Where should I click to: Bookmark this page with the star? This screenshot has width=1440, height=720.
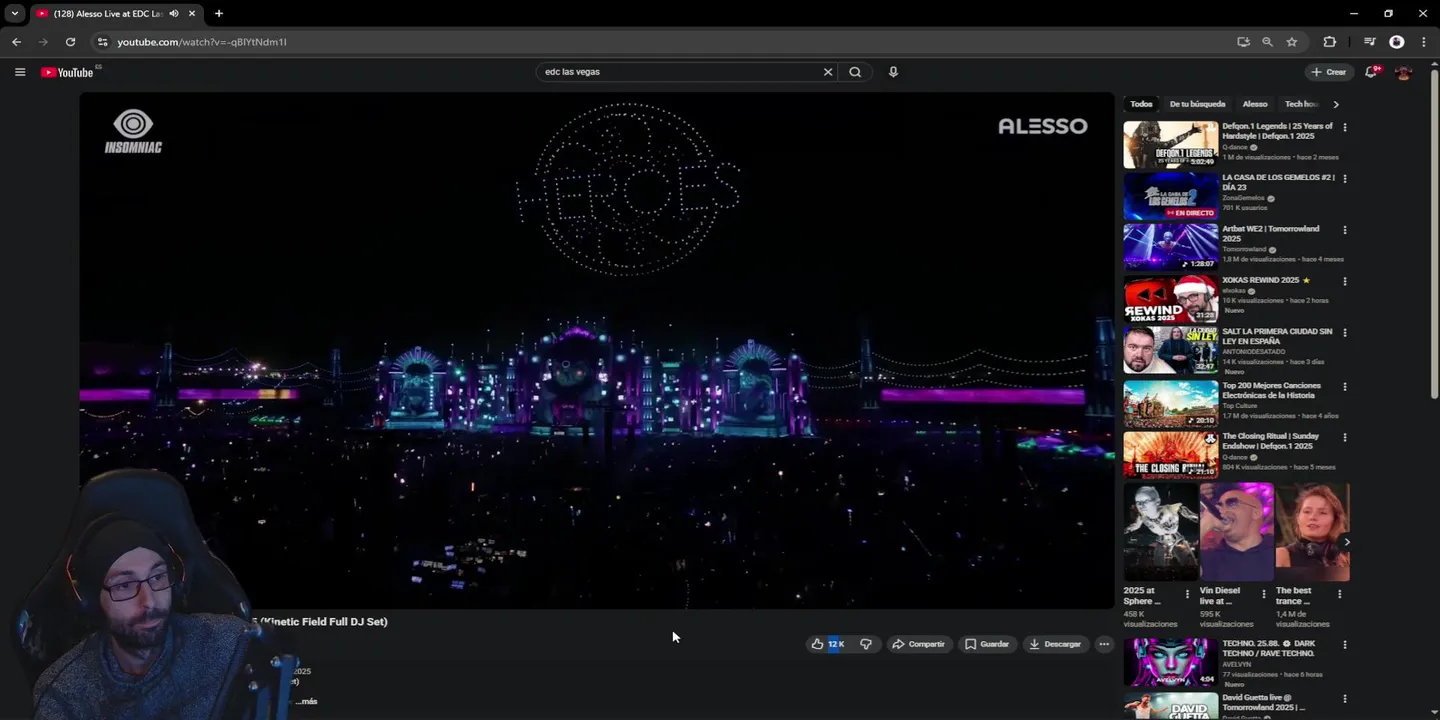pos(1292,42)
